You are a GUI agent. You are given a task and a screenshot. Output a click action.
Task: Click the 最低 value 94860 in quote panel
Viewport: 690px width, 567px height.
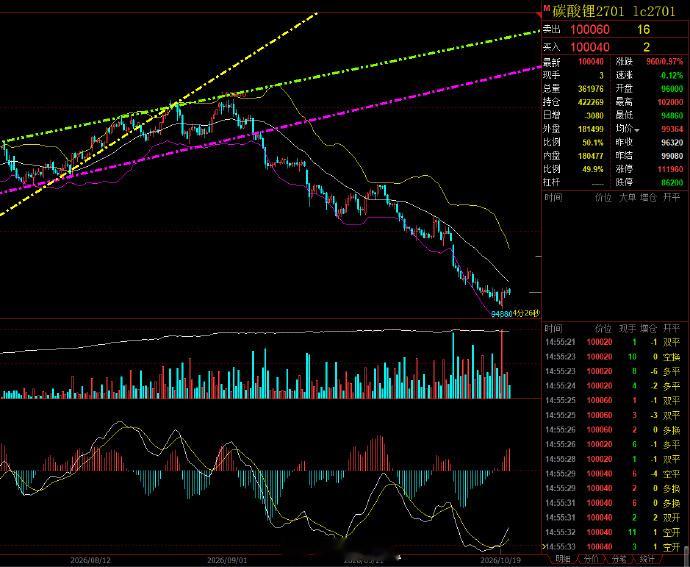(x=672, y=115)
